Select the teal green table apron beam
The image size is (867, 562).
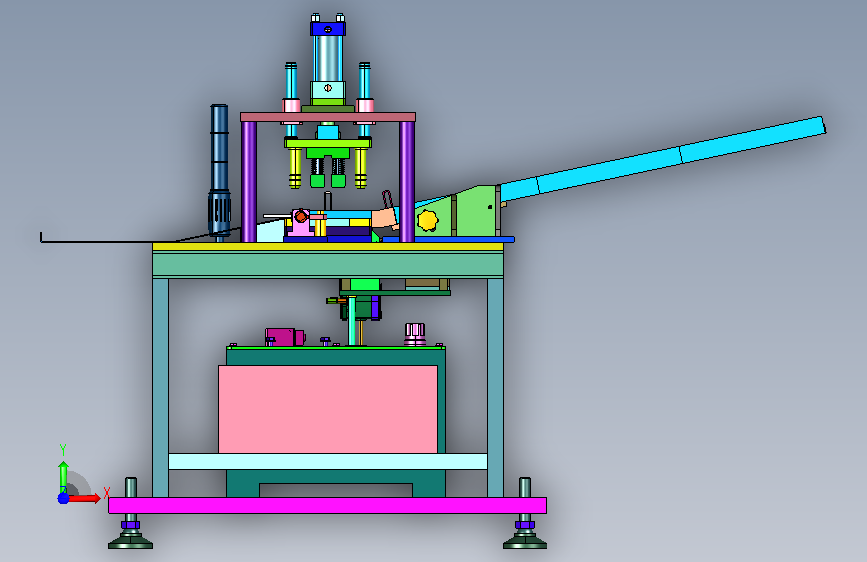click(x=328, y=264)
